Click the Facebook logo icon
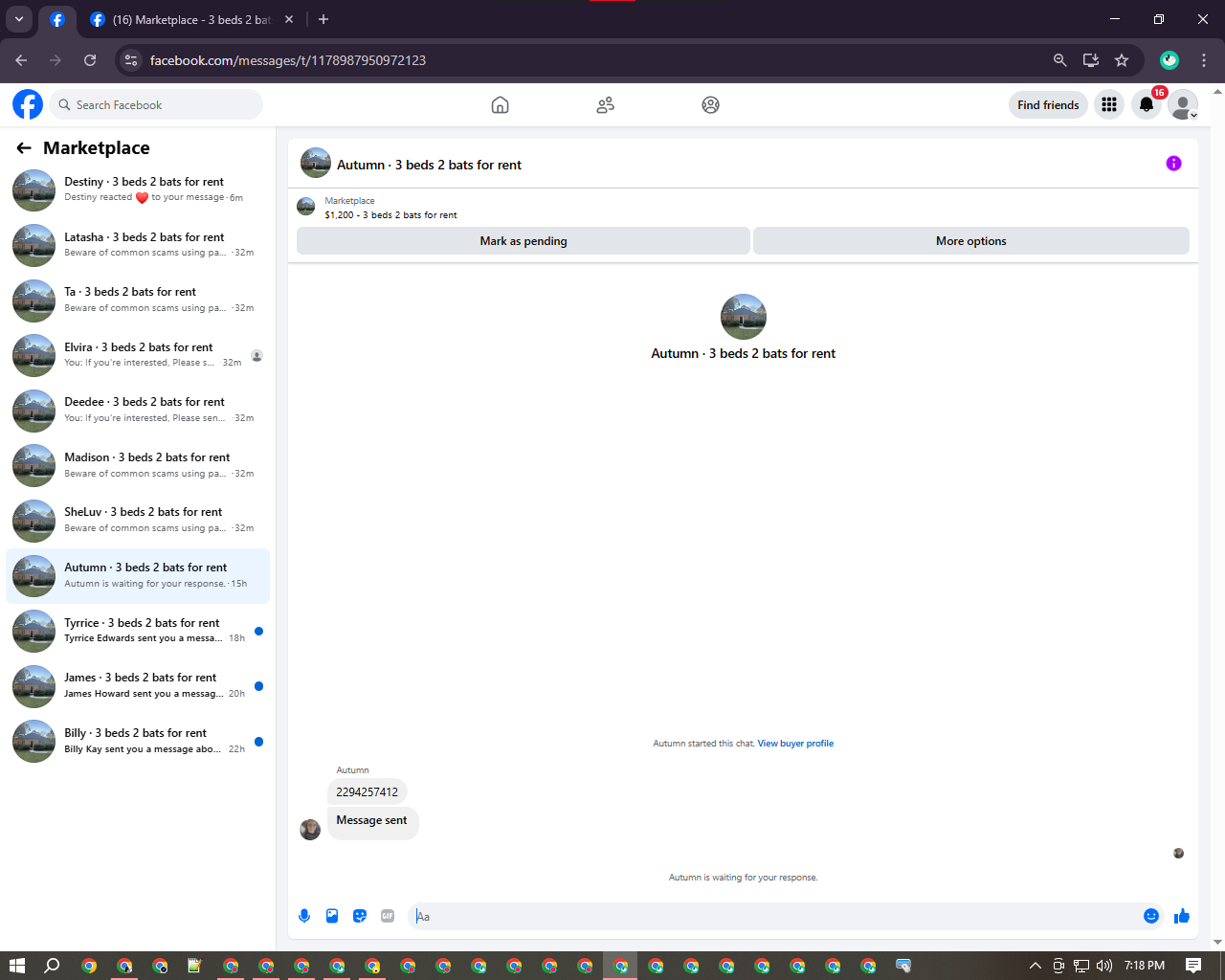This screenshot has height=980, width=1225. 28,104
